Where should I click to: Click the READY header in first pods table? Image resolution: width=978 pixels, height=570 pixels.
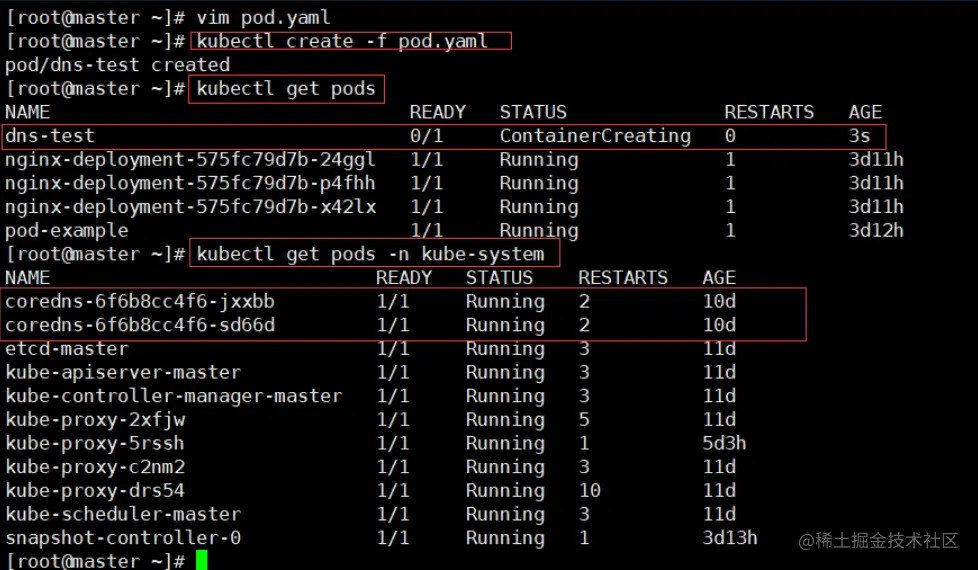click(437, 112)
